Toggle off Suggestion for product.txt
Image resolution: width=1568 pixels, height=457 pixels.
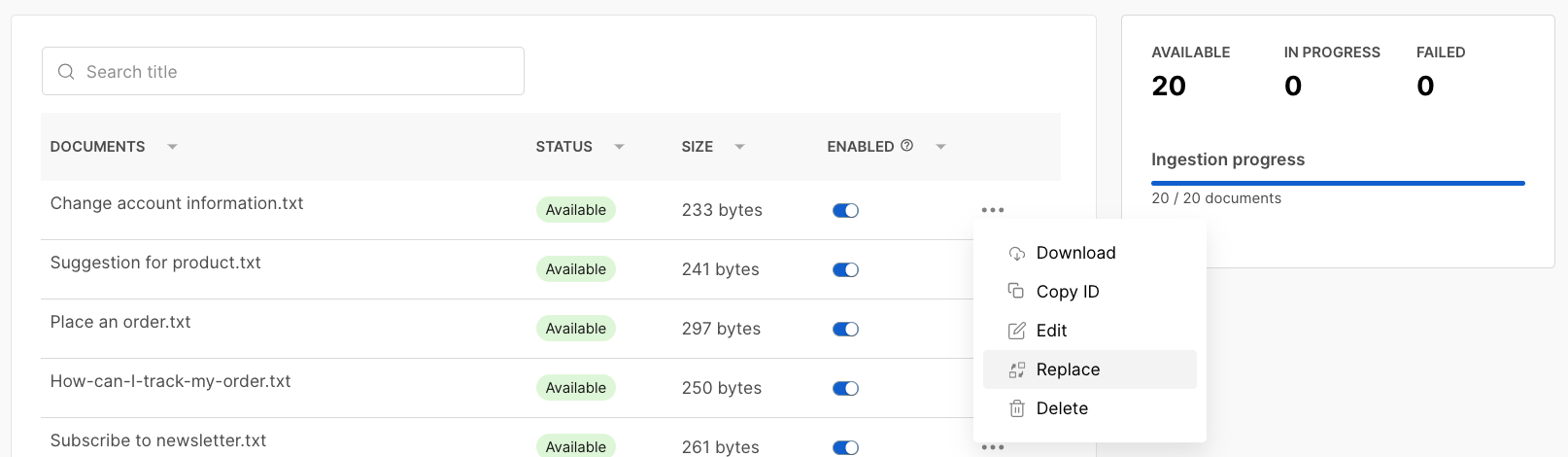(x=845, y=270)
